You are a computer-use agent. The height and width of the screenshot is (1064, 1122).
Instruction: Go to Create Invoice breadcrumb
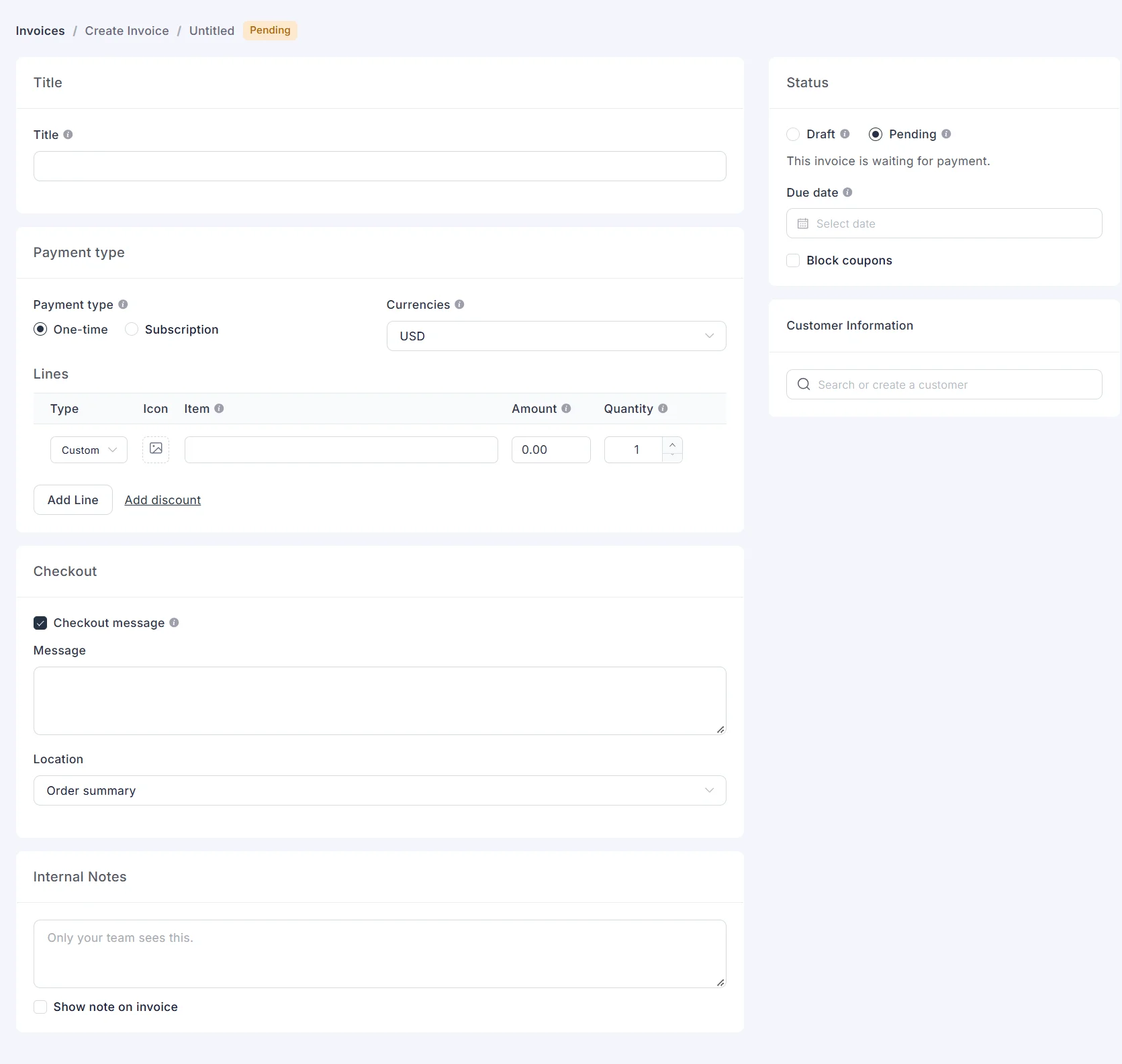pos(127,31)
